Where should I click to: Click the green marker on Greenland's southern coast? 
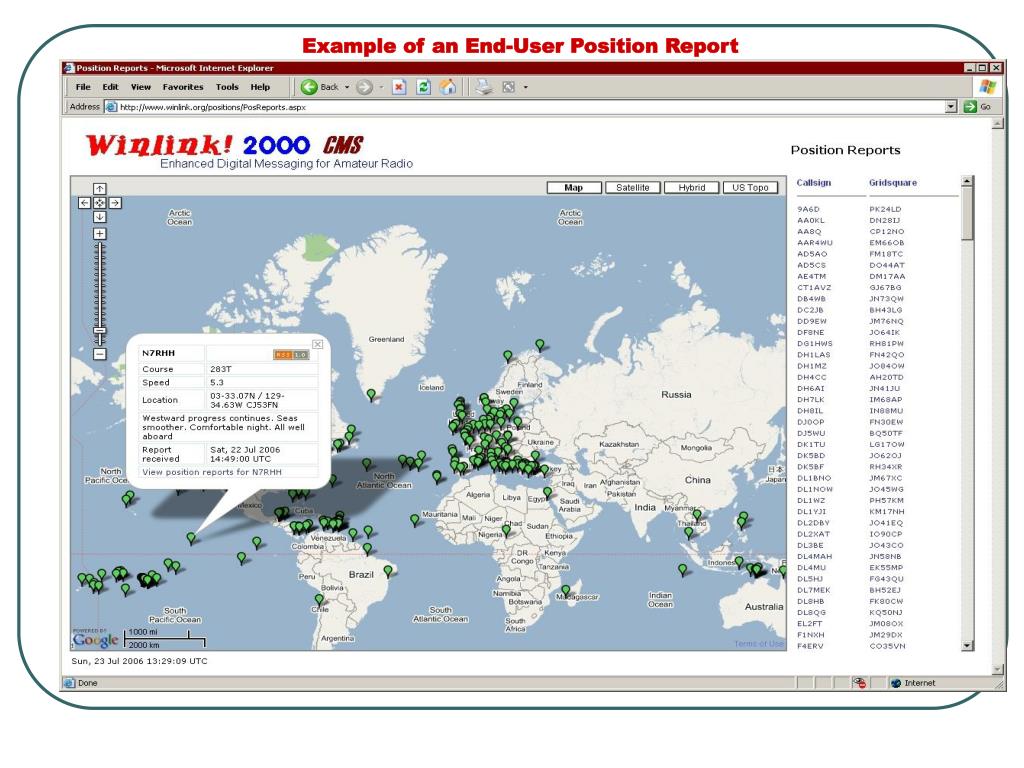coord(371,395)
